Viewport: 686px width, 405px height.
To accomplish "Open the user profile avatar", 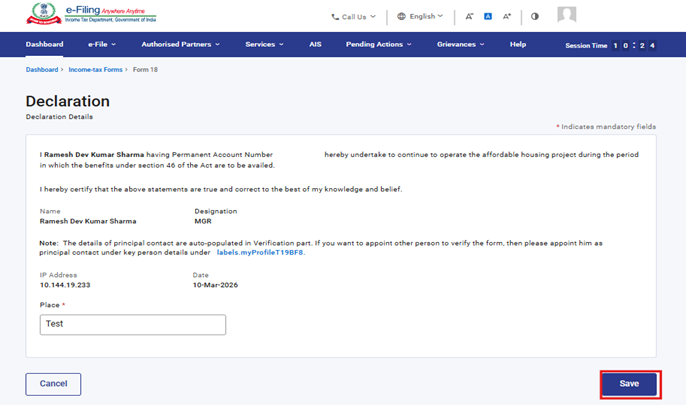I will point(567,15).
